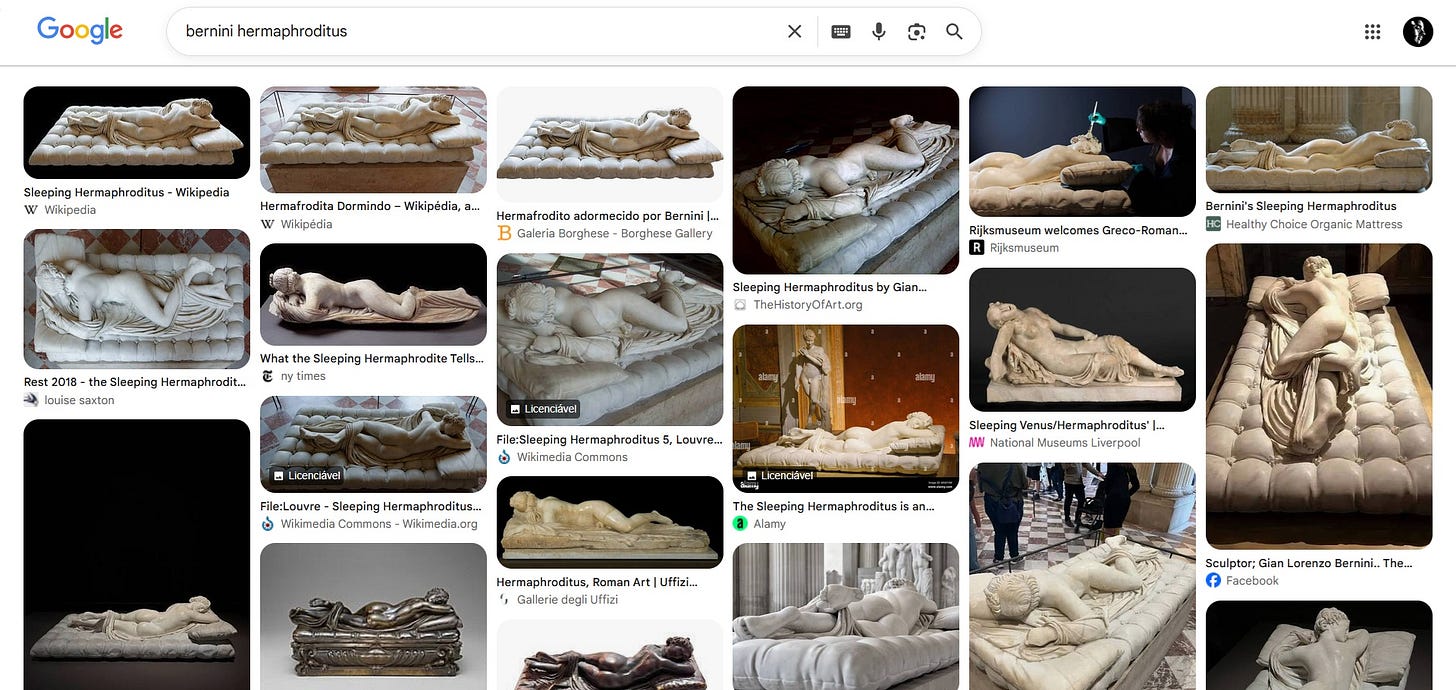Open the Rijksmuseum conservator image thumbnail
1456x690 pixels.
pos(1082,151)
